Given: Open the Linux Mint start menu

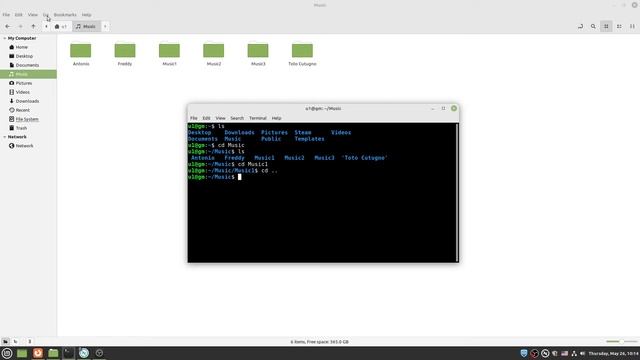Looking at the screenshot, I should [x=7, y=353].
